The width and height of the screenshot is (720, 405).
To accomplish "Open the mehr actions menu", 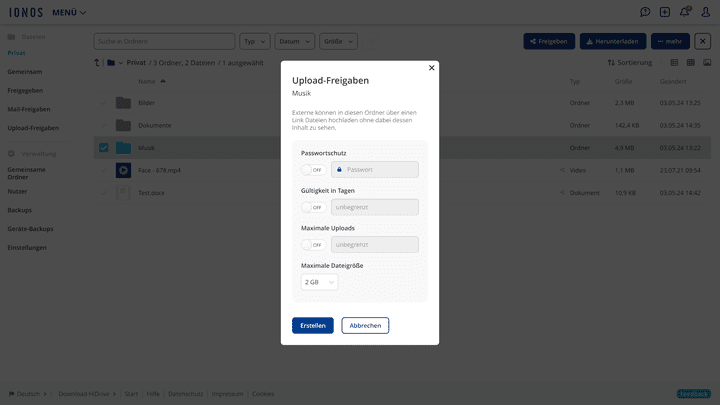I will 670,41.
